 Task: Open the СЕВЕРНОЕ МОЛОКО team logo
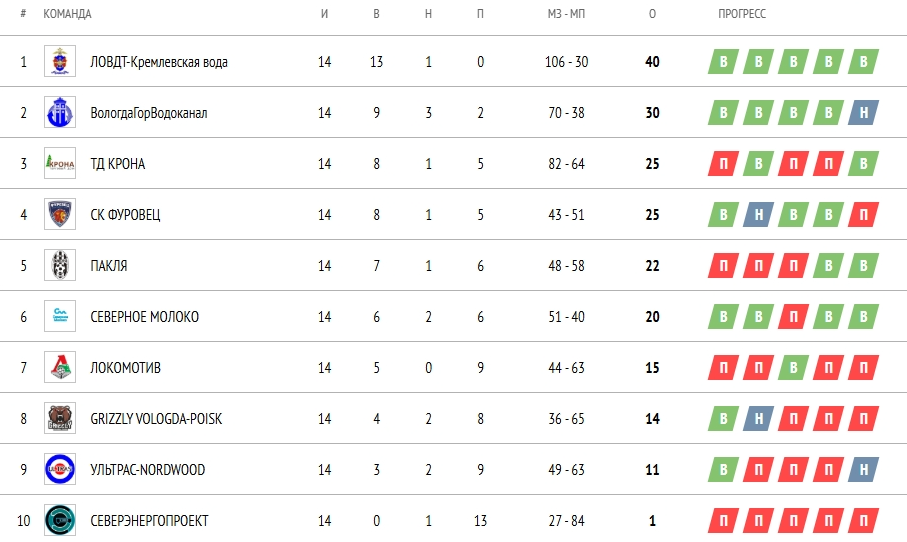(59, 317)
